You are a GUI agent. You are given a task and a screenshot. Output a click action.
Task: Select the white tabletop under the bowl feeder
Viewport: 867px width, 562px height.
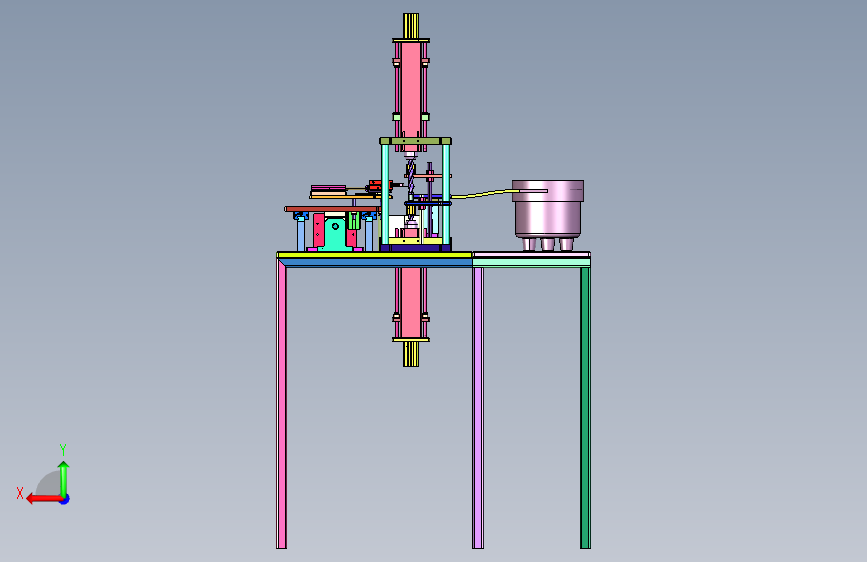(x=531, y=254)
